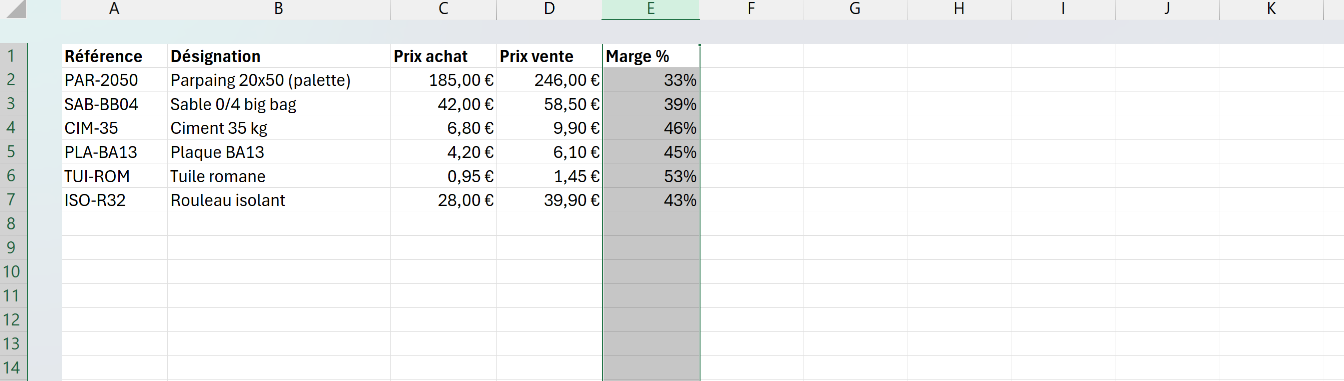Click the highlighted column E header
The height and width of the screenshot is (381, 1344).
pyautogui.click(x=651, y=9)
